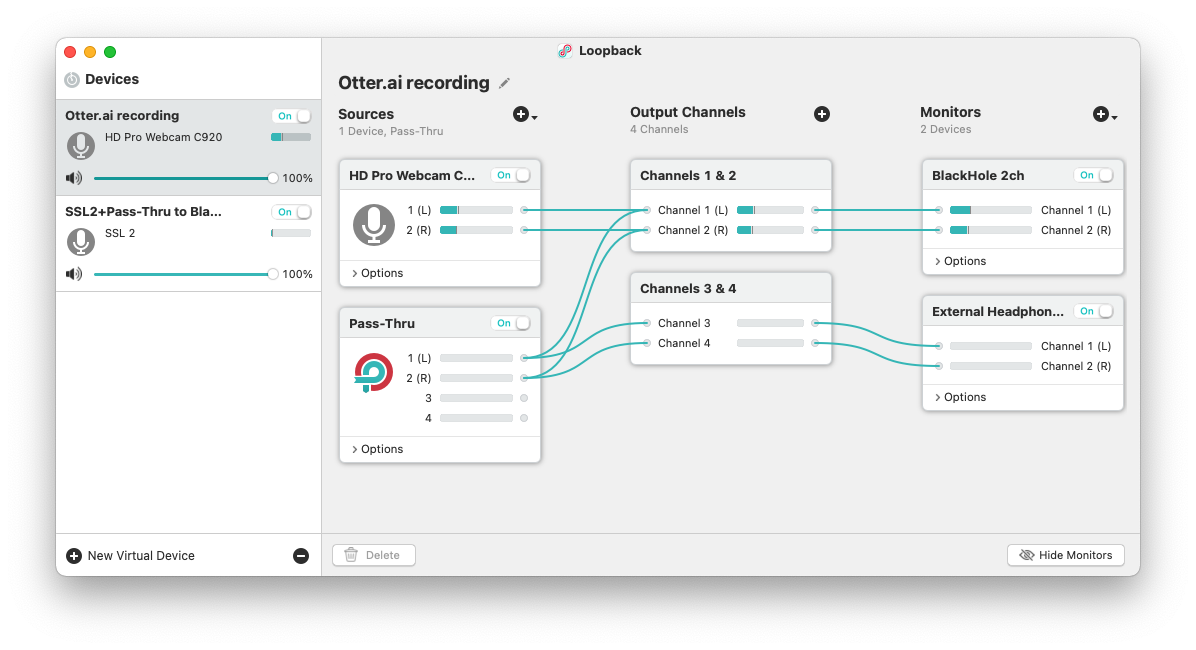Click Pass-Thru 1 (L) output connector
Screen dimensions: 1196x650
pos(524,358)
